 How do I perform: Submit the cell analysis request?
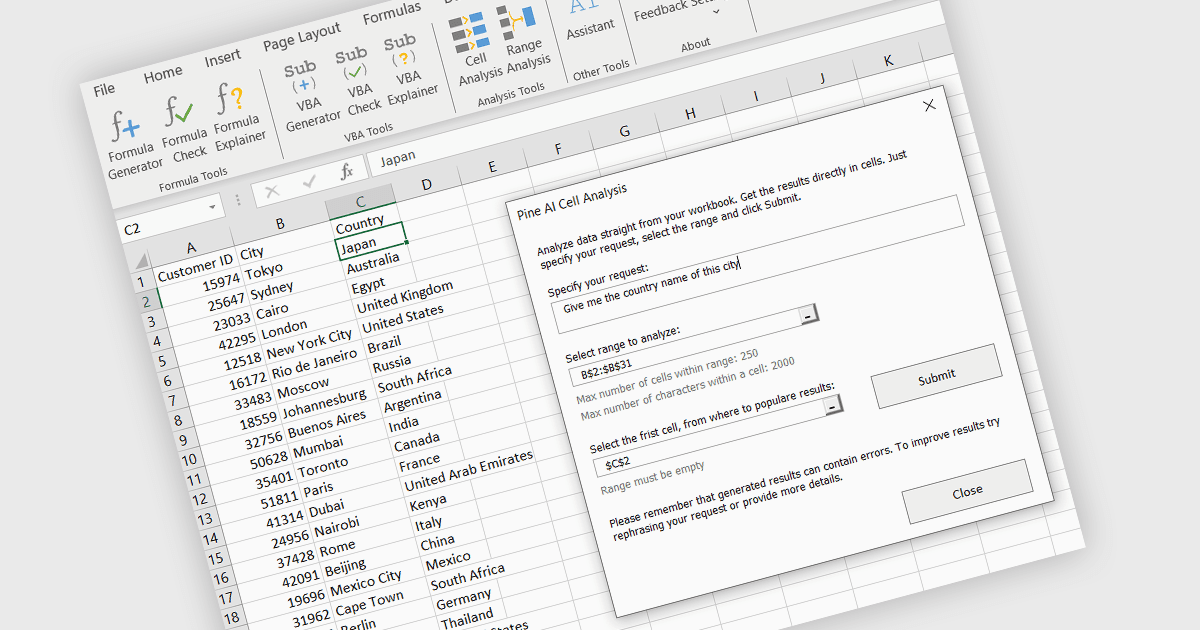[x=936, y=376]
